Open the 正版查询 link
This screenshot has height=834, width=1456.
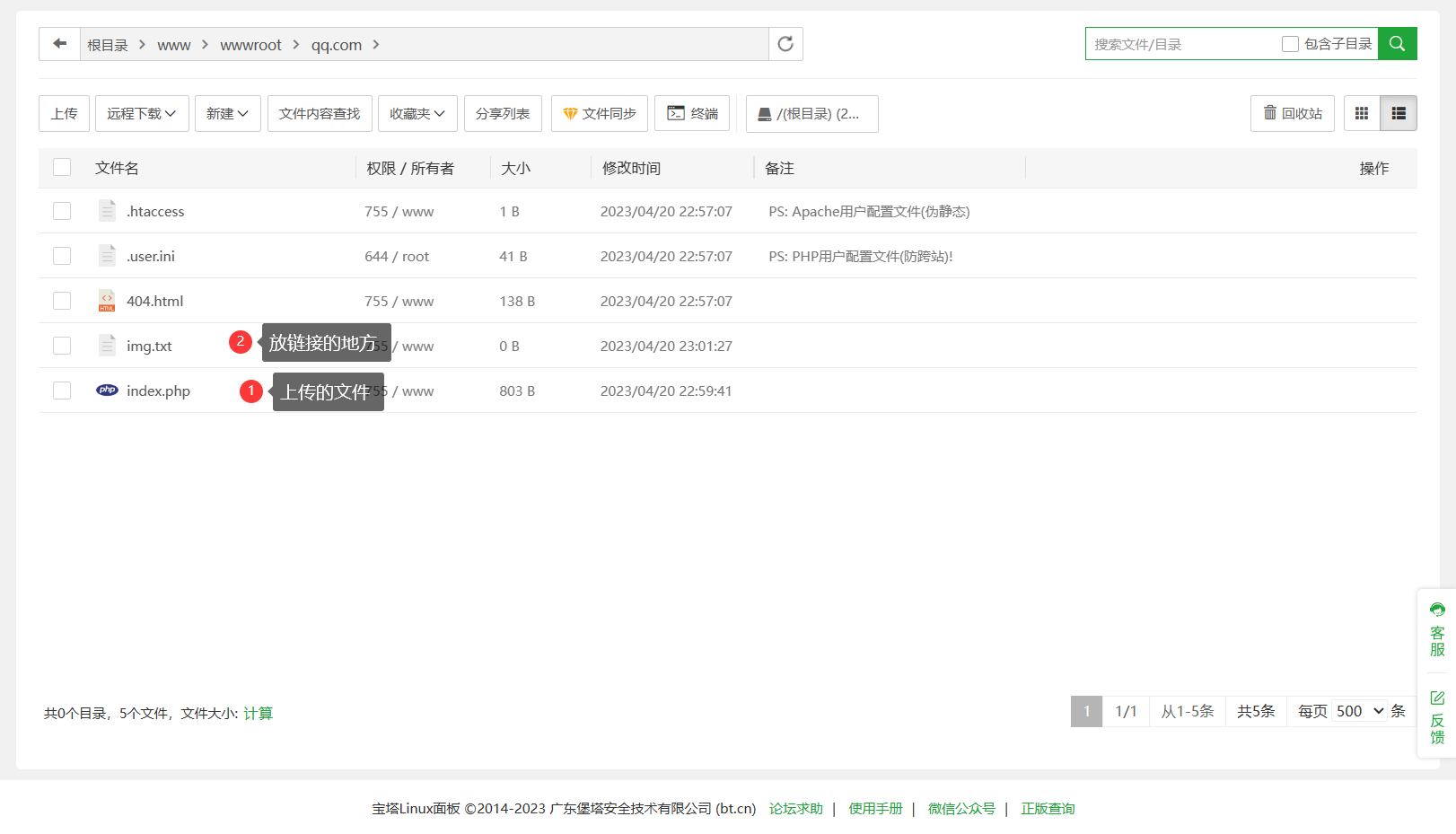point(1048,808)
